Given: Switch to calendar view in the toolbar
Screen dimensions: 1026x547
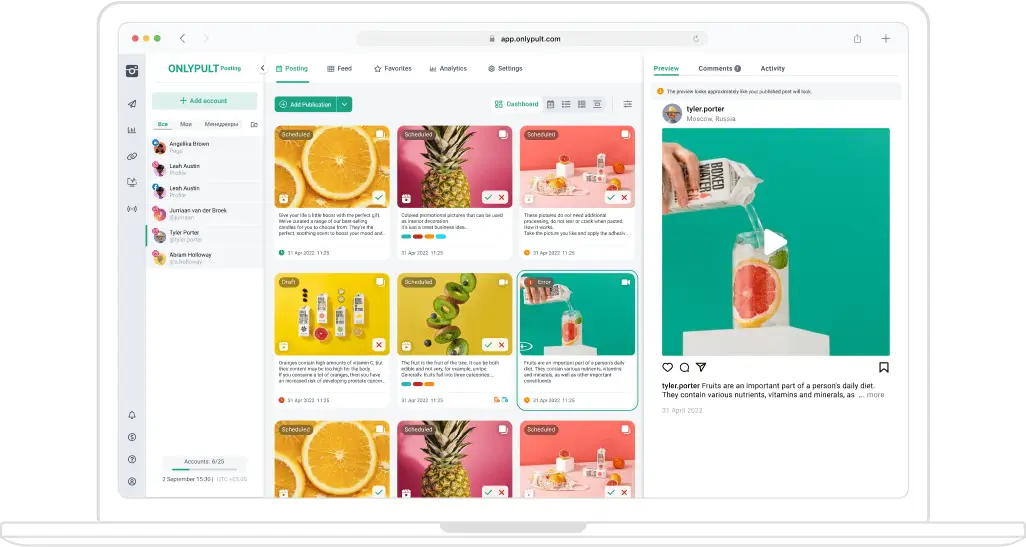Looking at the screenshot, I should click(x=550, y=104).
